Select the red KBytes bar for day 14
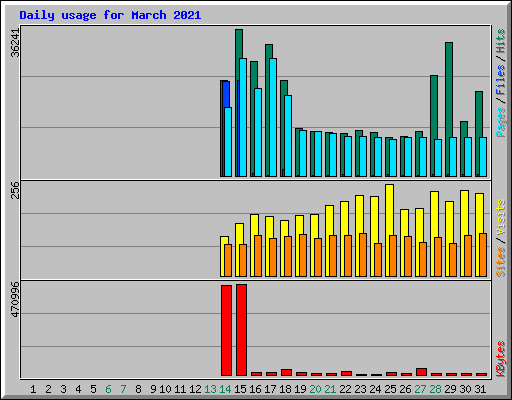The image size is (512, 400). (226, 330)
